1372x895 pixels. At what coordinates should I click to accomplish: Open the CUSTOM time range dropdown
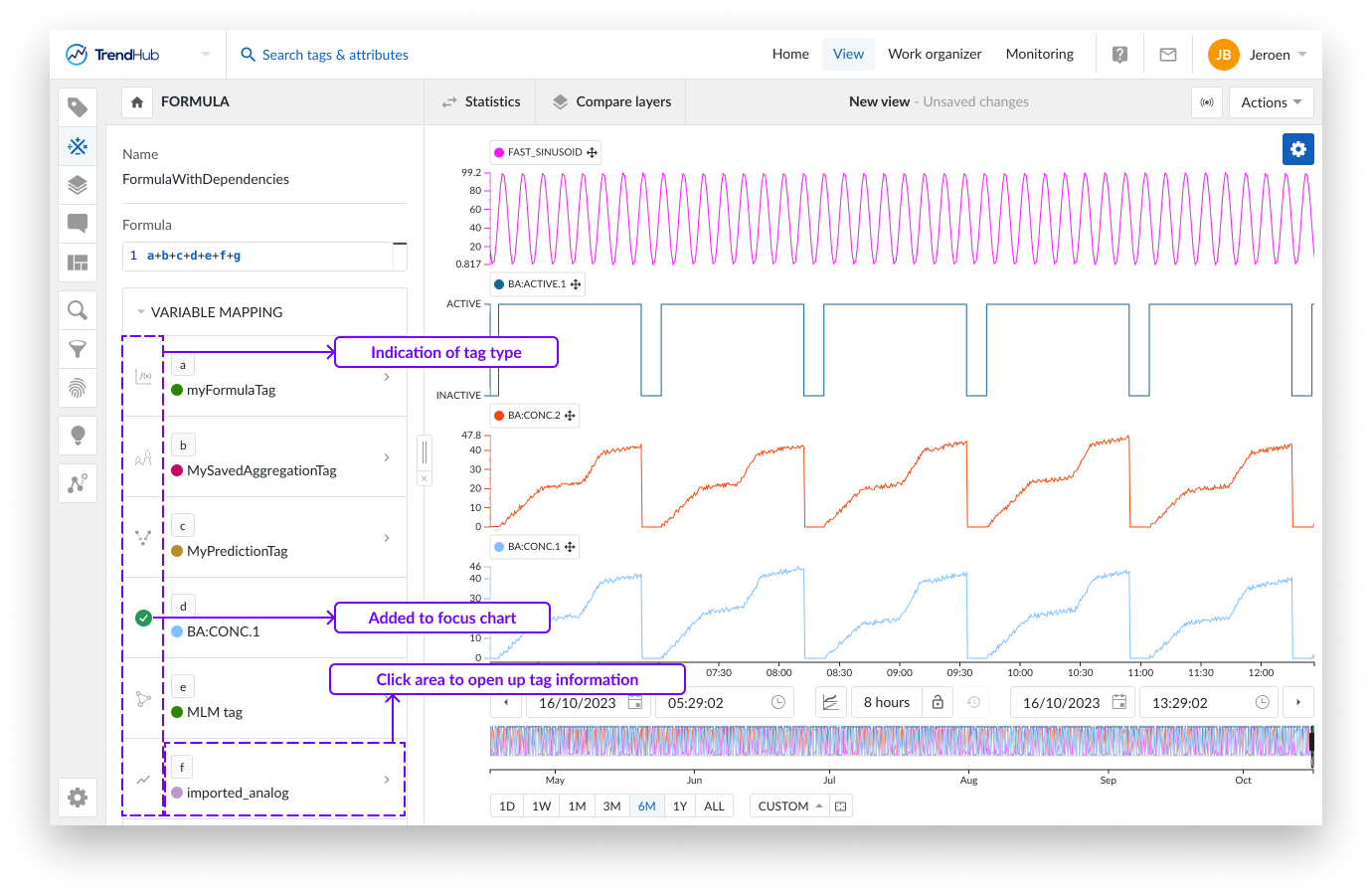tap(788, 805)
